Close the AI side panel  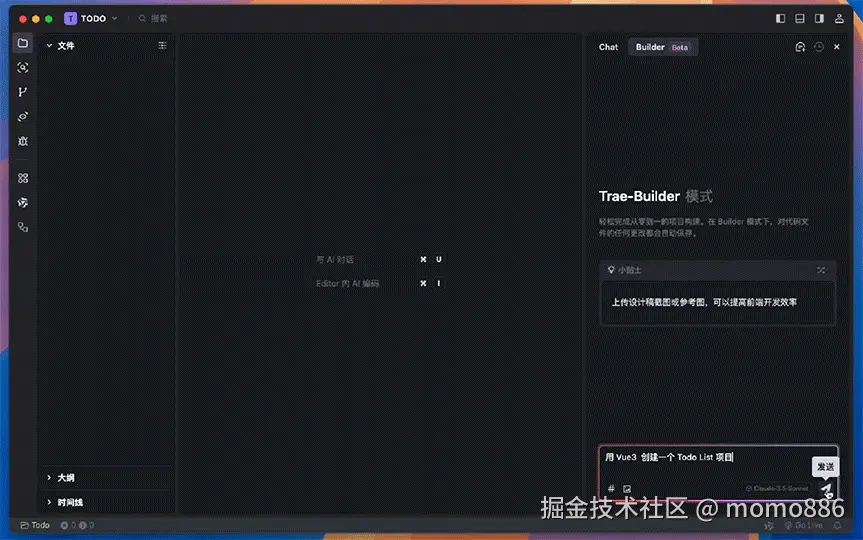tap(837, 47)
